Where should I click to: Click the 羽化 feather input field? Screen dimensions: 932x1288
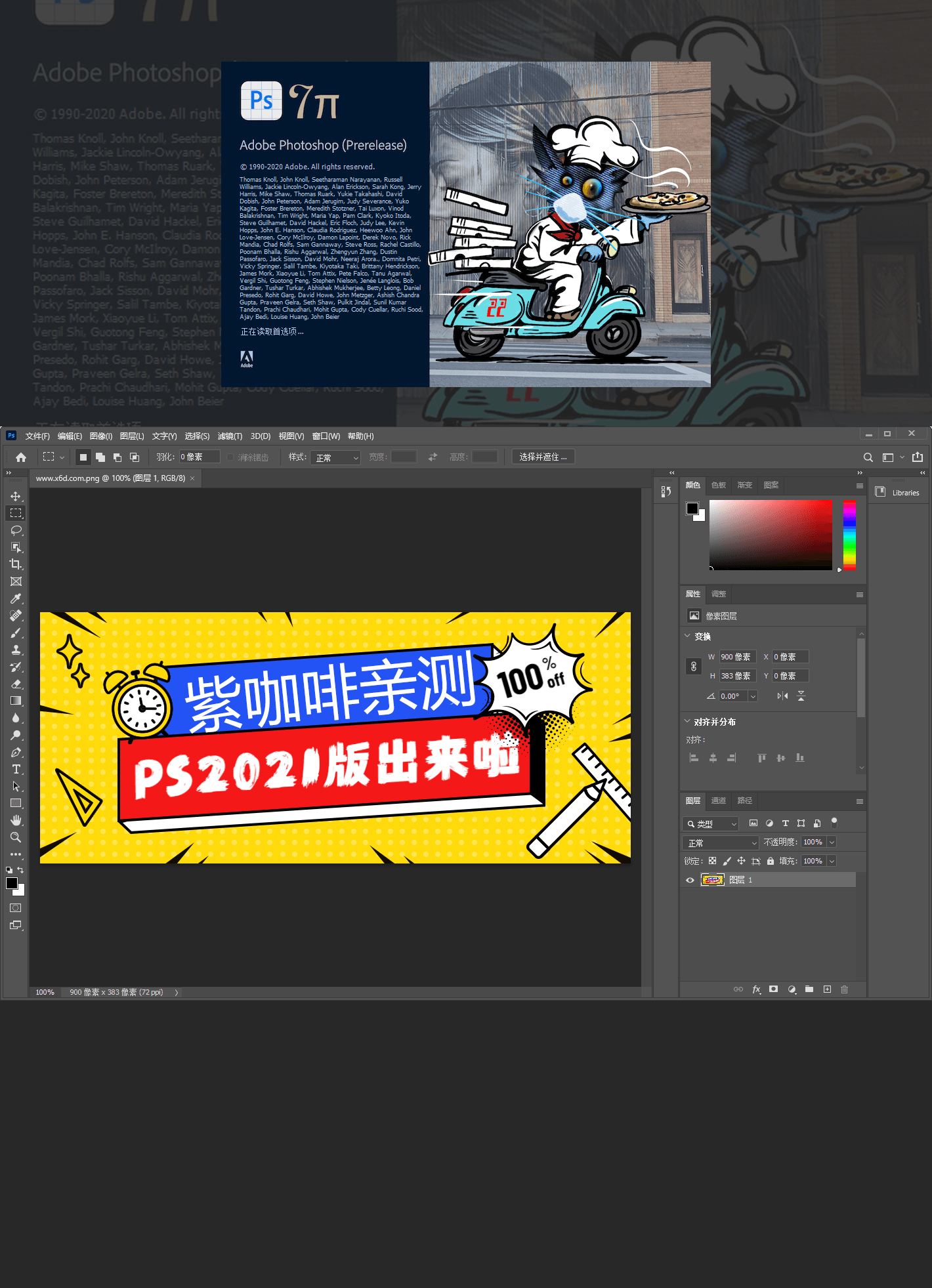[x=200, y=457]
